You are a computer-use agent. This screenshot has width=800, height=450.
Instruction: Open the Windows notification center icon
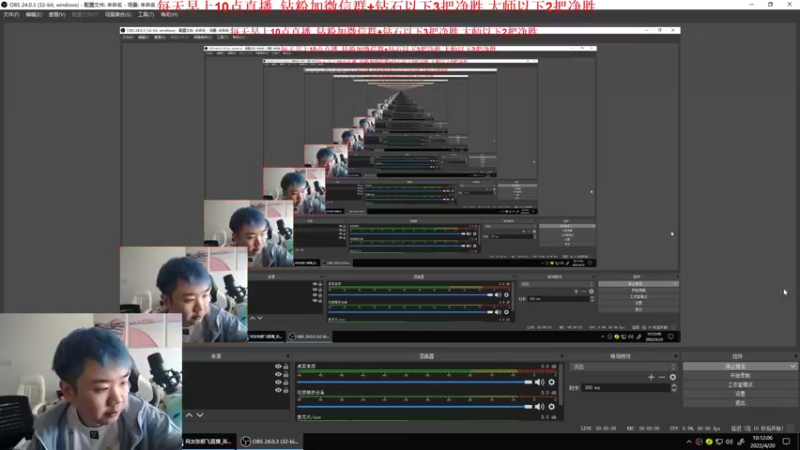pyautogui.click(x=786, y=442)
